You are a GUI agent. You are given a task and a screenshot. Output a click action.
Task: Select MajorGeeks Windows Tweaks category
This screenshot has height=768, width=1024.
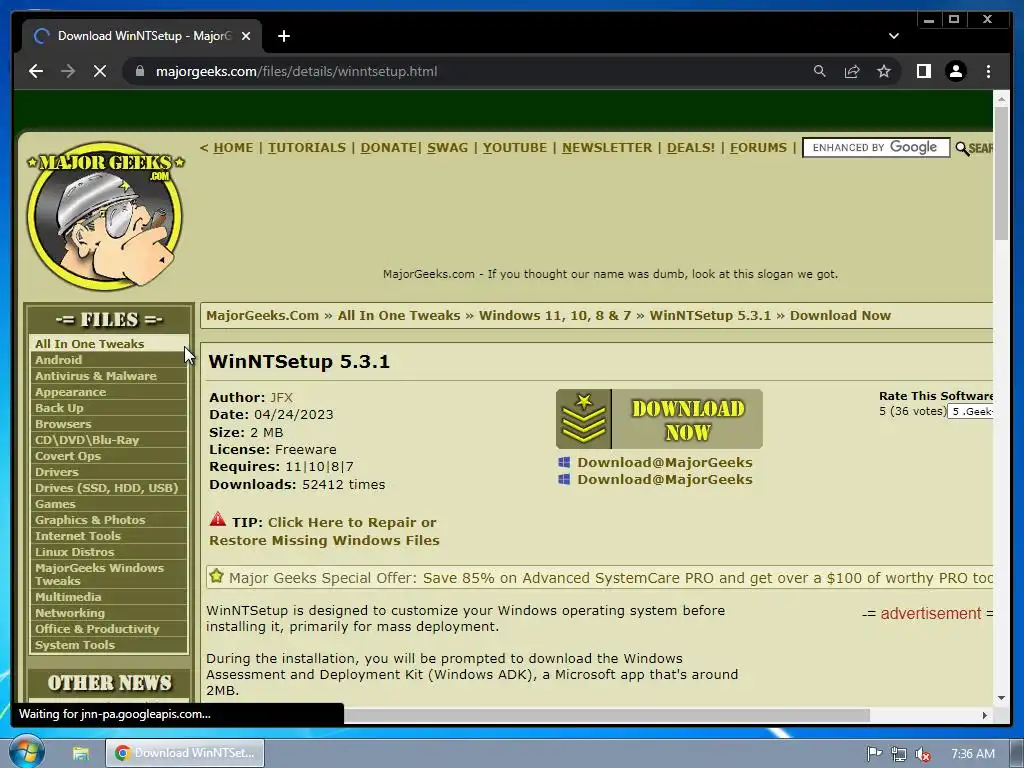point(109,575)
